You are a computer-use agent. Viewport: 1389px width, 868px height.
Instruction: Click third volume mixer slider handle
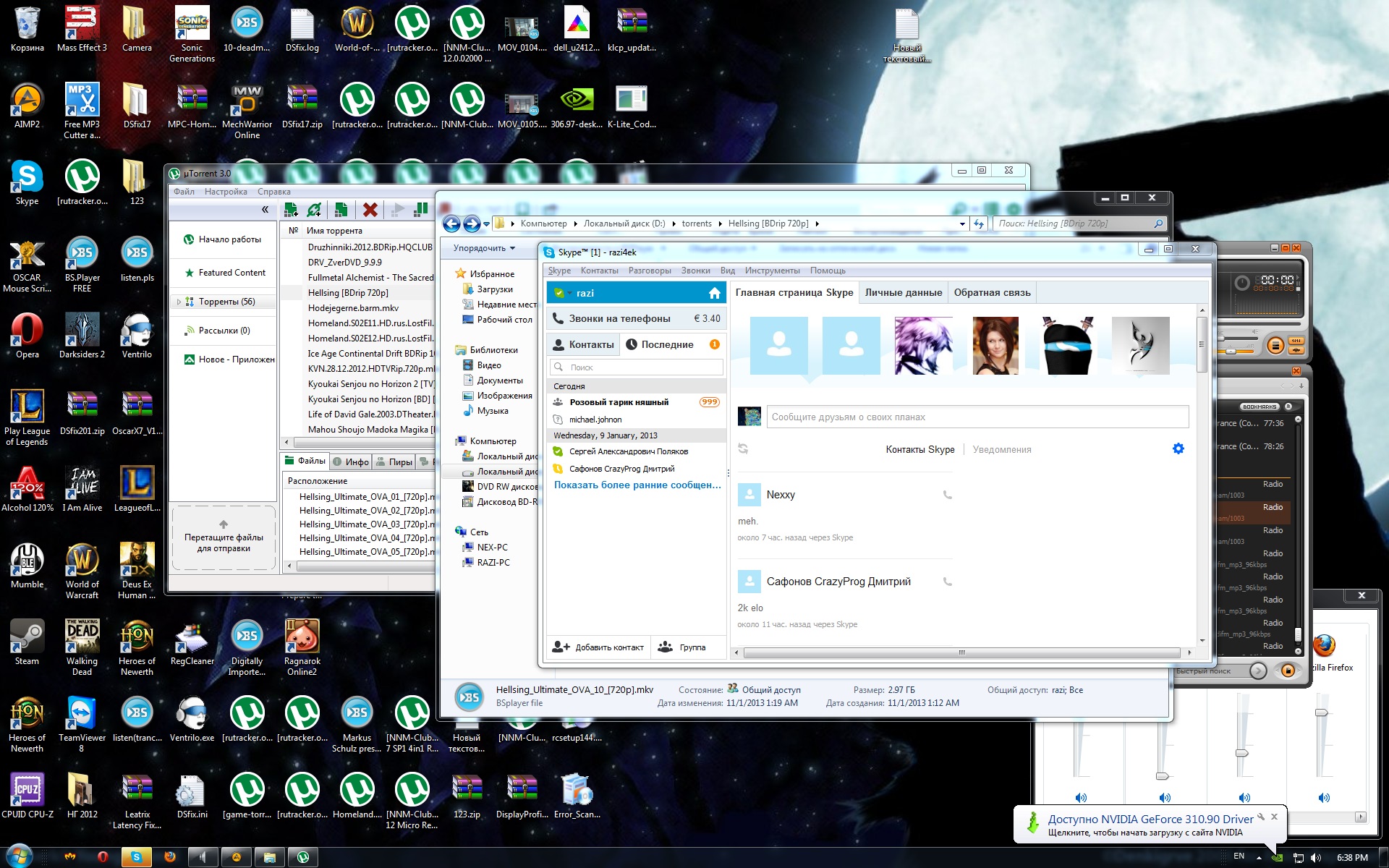(1242, 753)
